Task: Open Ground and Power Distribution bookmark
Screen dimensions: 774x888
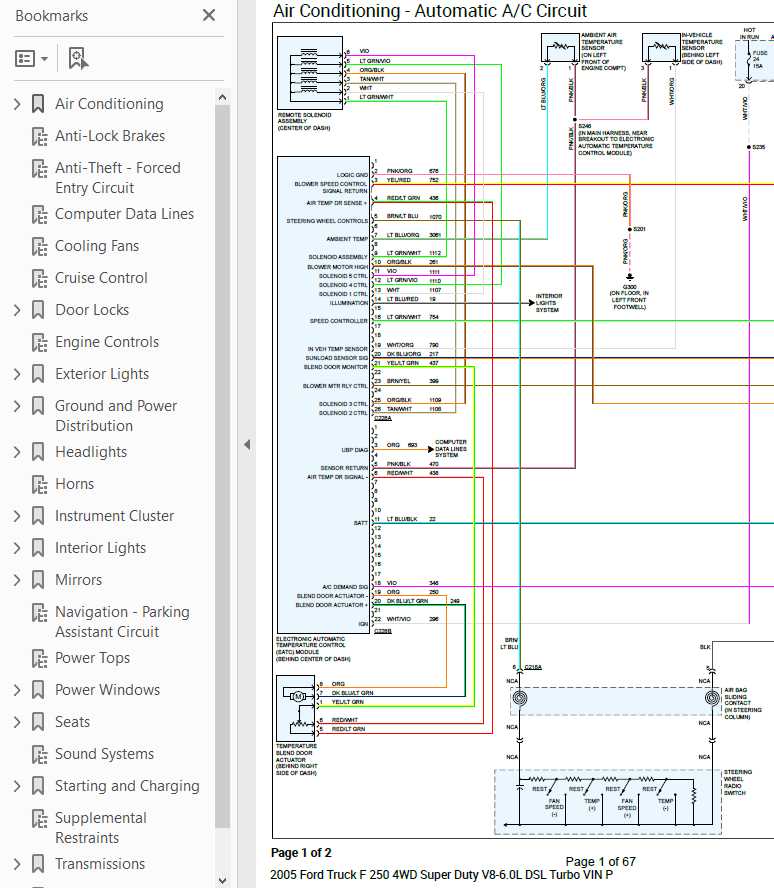Action: point(116,416)
